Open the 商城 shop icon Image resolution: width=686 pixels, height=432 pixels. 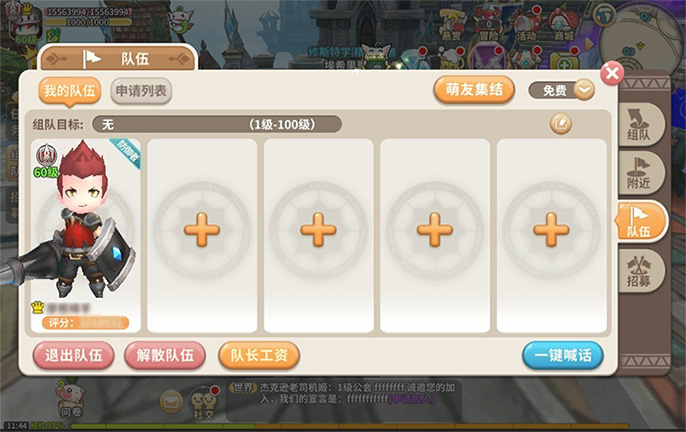563,26
